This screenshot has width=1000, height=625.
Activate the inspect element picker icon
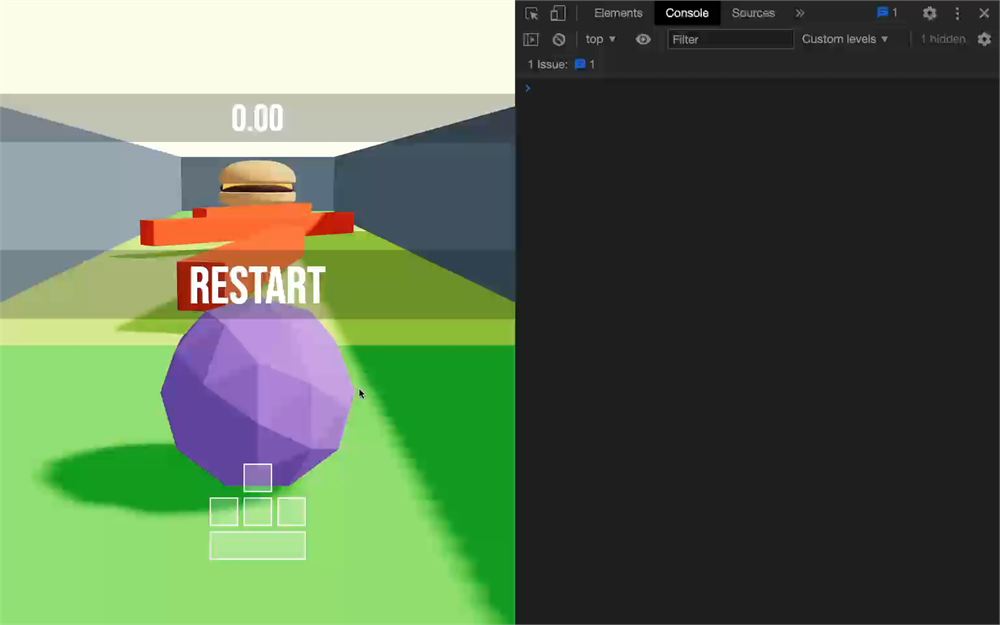(x=531, y=13)
